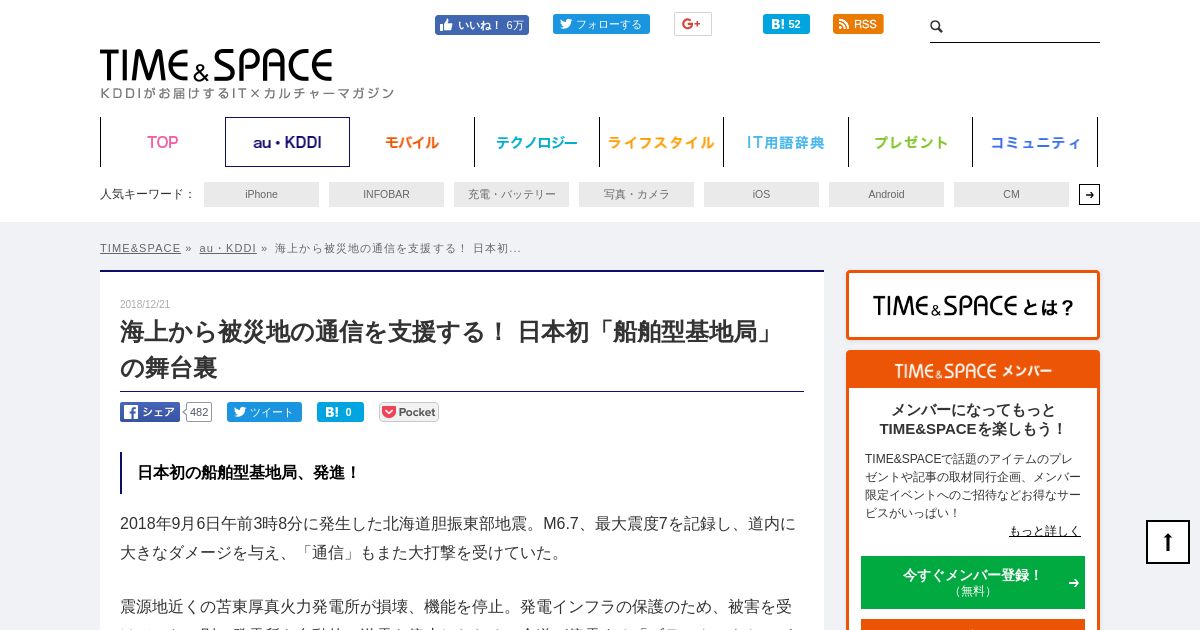Select the iOS keyword tag
Image resolution: width=1200 pixels, height=630 pixels.
[x=761, y=194]
